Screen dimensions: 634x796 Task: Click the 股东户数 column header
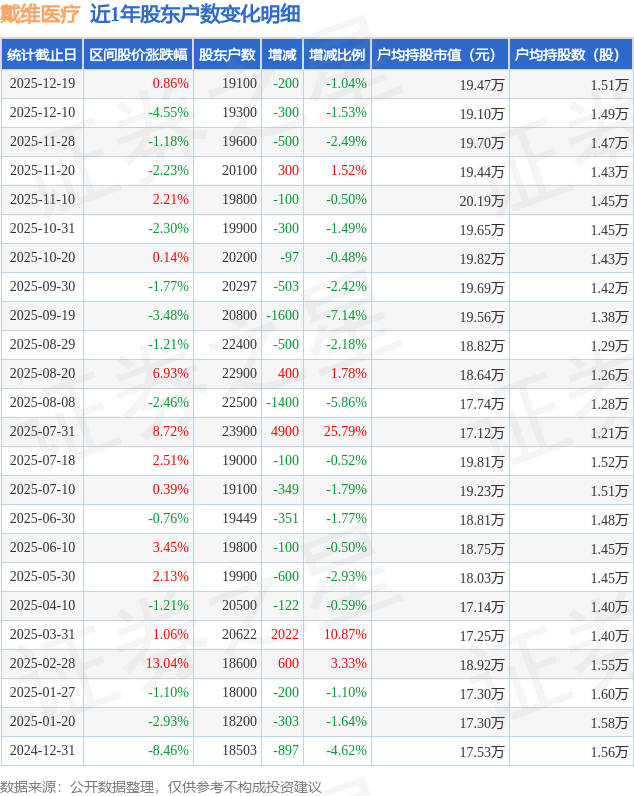(x=227, y=55)
